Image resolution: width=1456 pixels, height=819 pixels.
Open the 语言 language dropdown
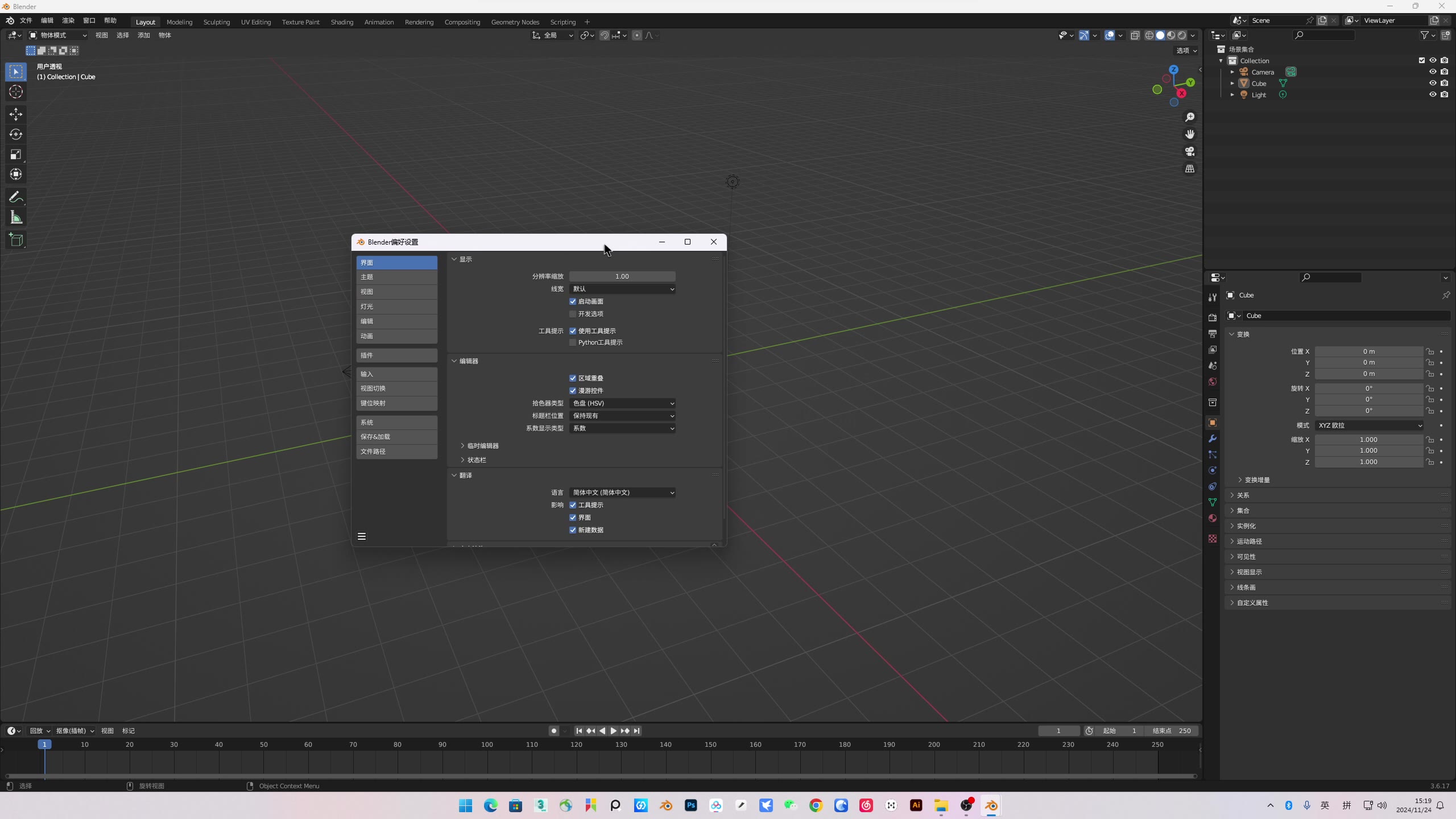click(x=622, y=493)
